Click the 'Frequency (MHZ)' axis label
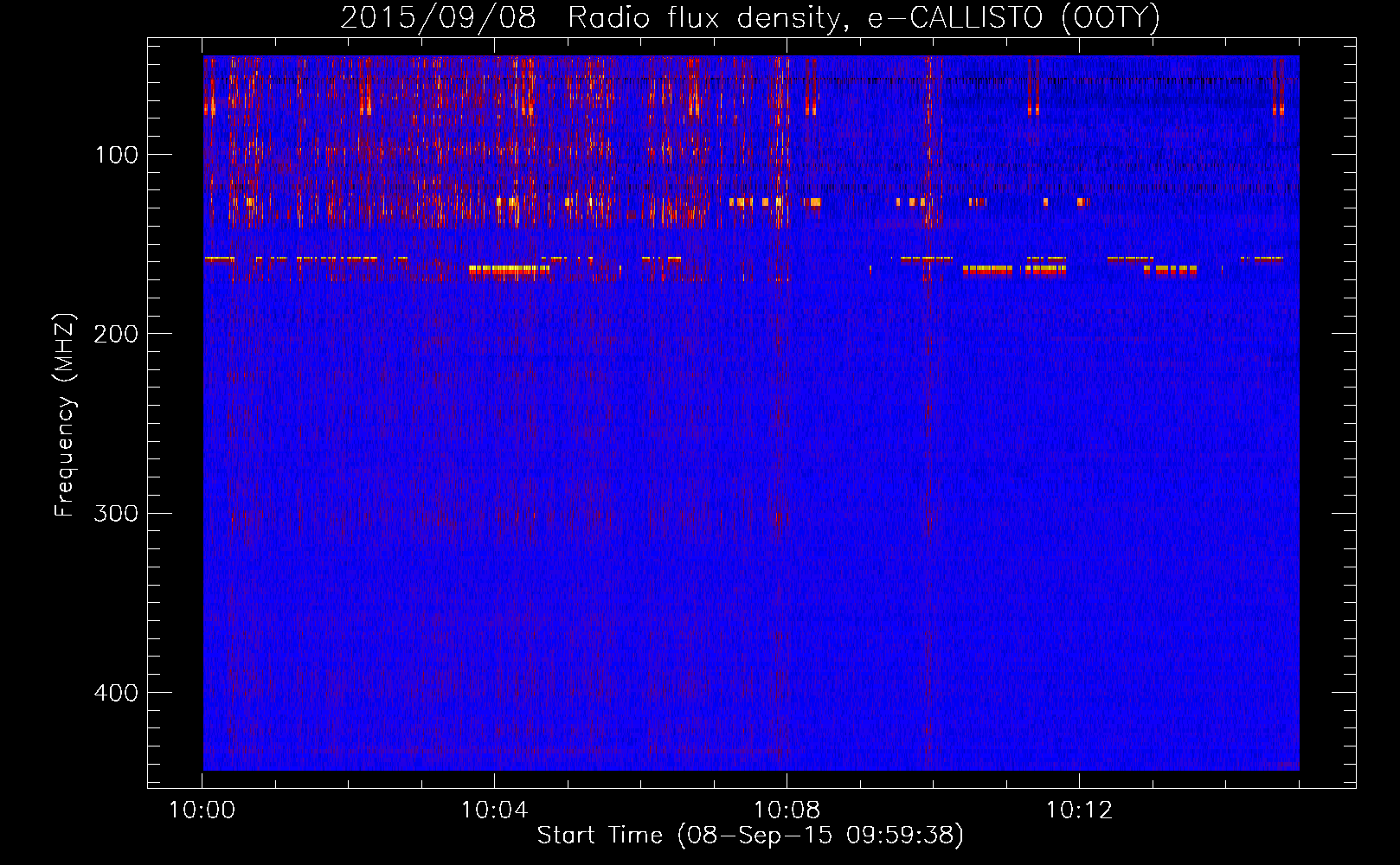 coord(65,414)
